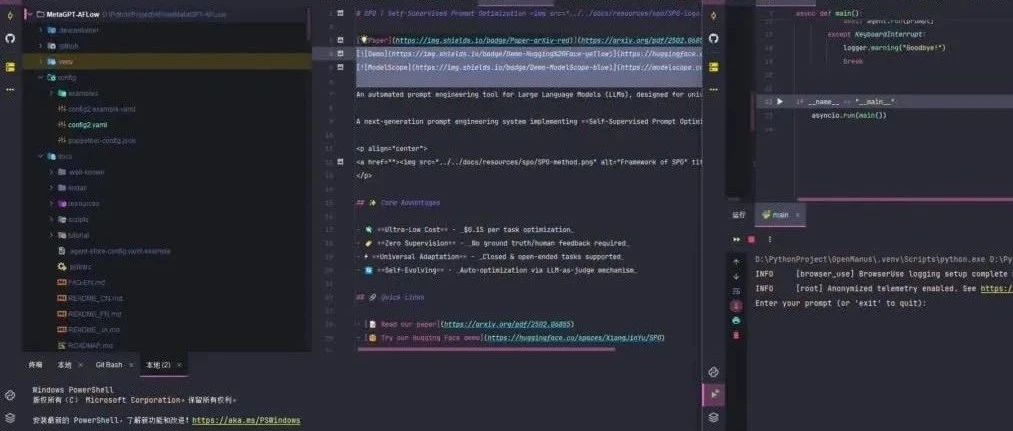Select yellow Project tool icon in OpenManus sidebar

713,67
